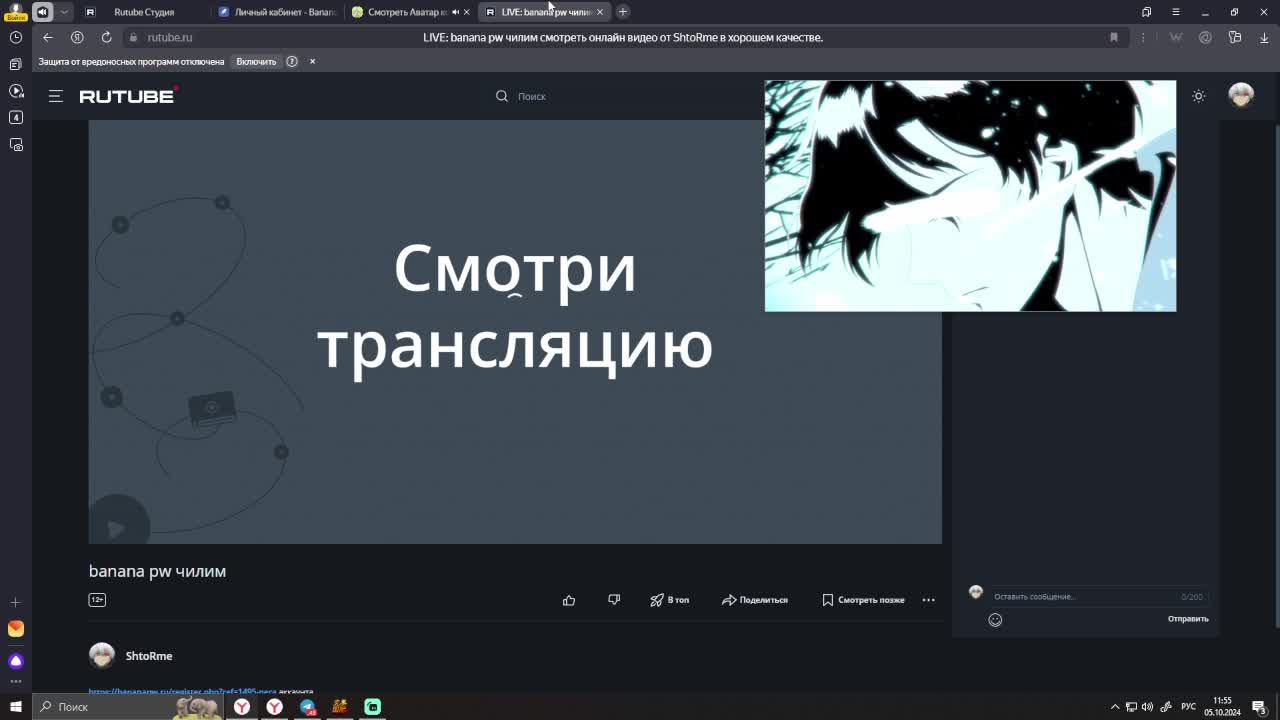Open browser extensions puzzle icon

1235,37
